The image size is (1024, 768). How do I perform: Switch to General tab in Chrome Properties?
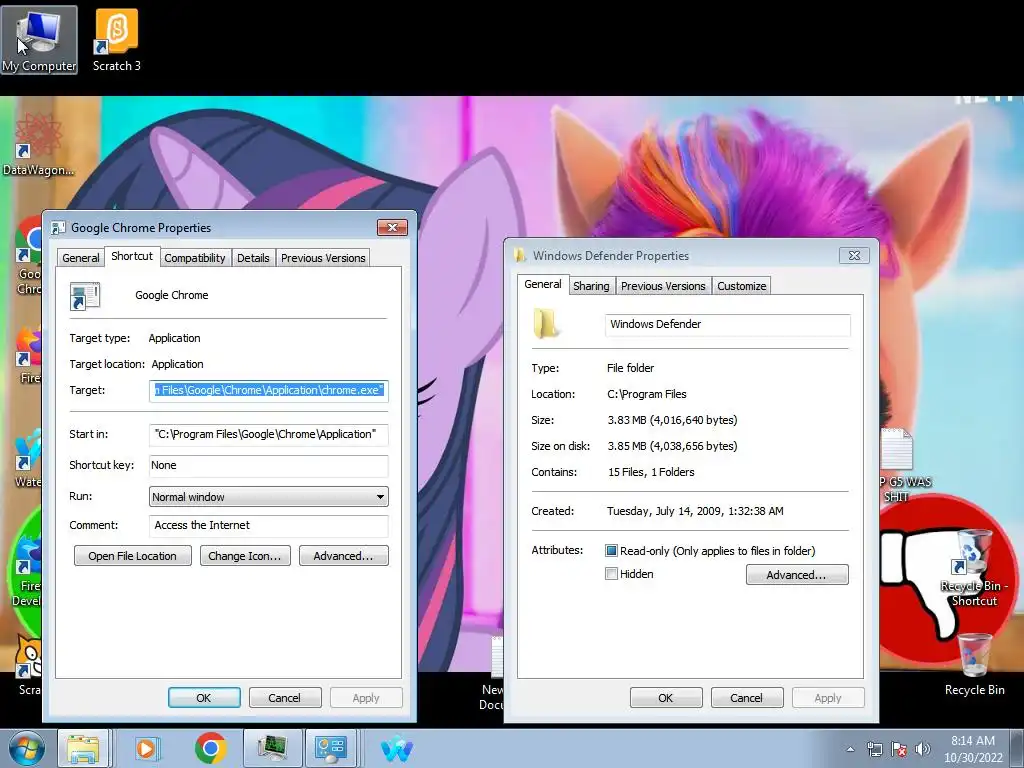(x=81, y=258)
